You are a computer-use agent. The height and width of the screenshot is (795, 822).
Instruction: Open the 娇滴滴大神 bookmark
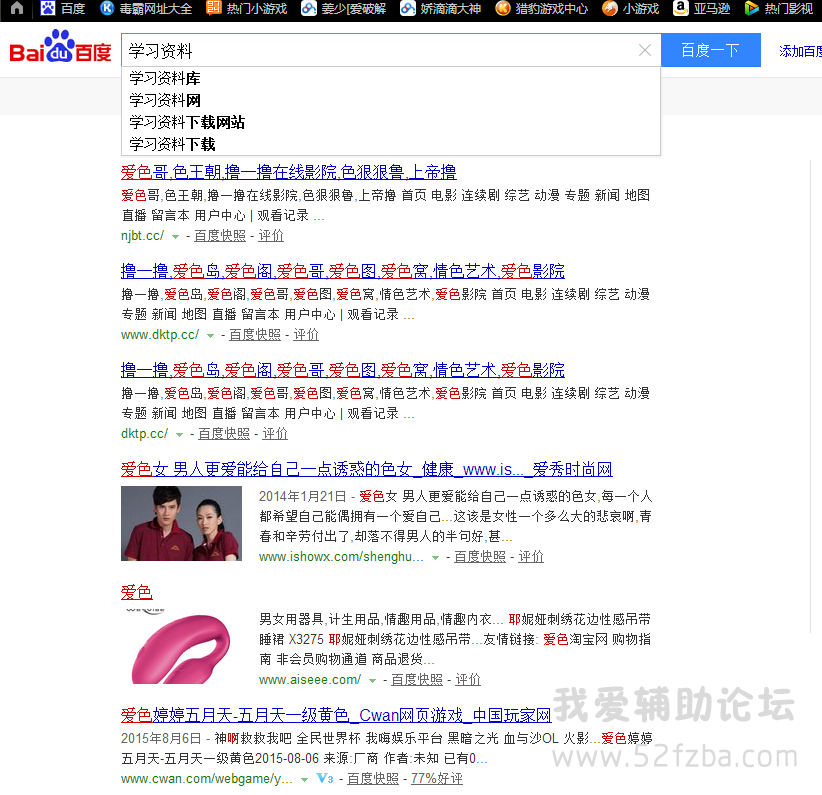pos(440,8)
